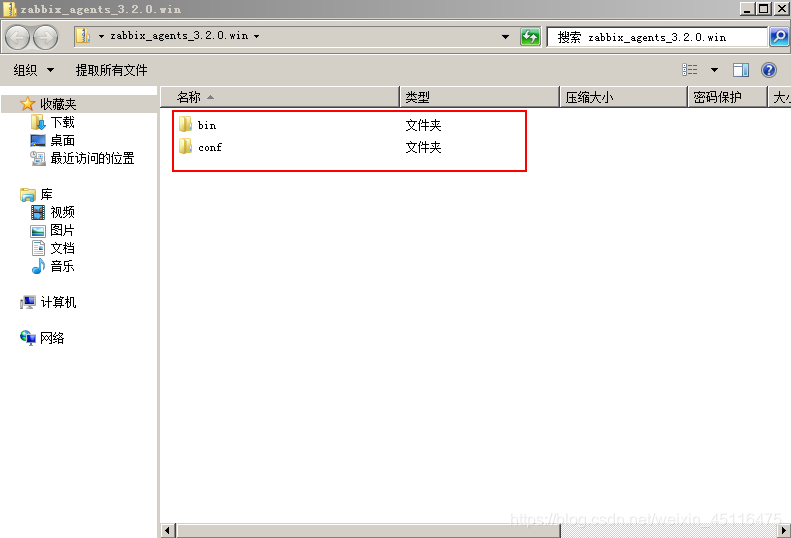Screen dimensions: 791x538
Task: Open dropdown arrow after zabbix_agents_3.2.0.win path
Action: tap(257, 36)
